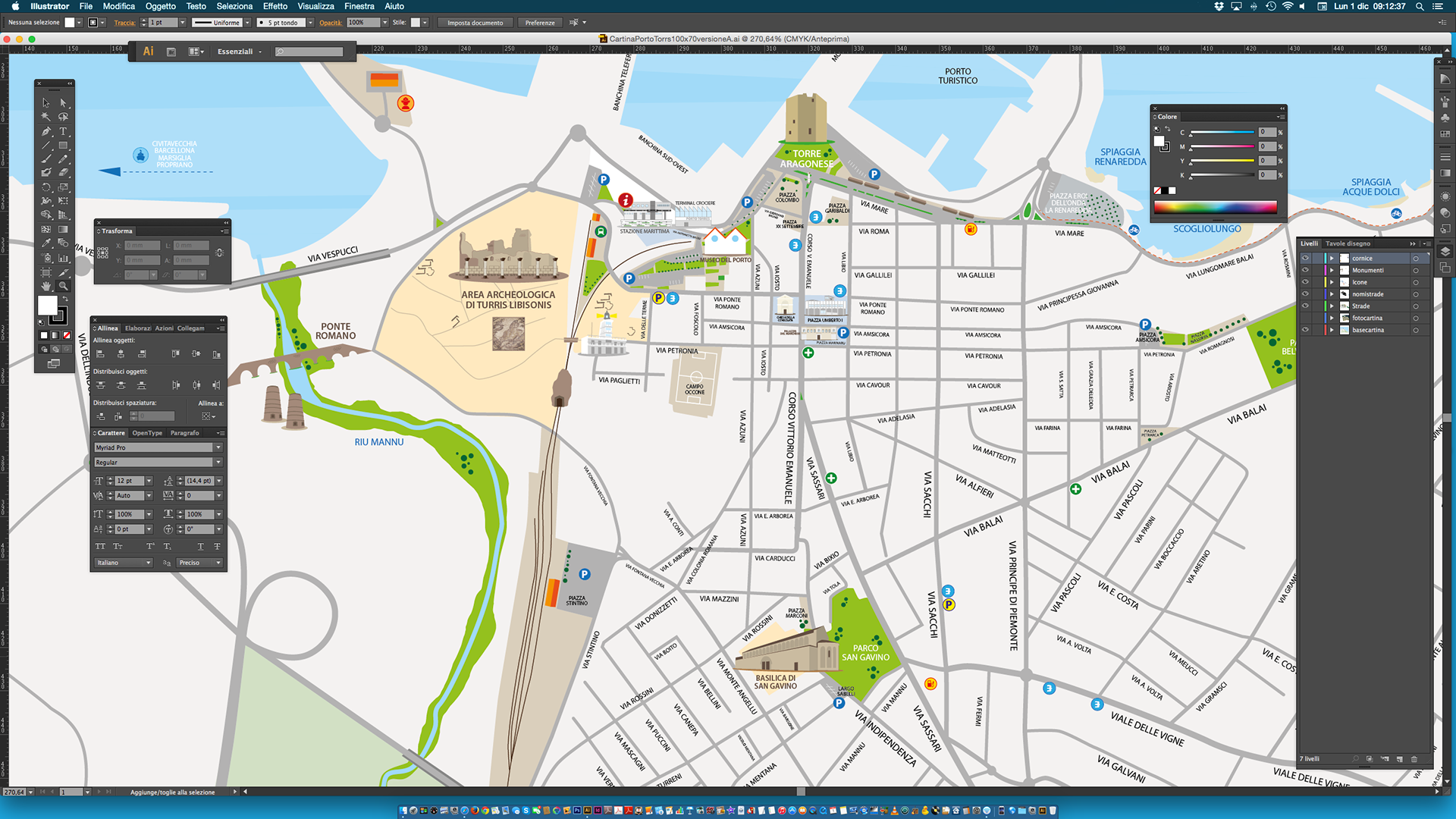Image resolution: width=1456 pixels, height=819 pixels.
Task: Click horizontal align left icon in Allinea
Action: pos(101,354)
